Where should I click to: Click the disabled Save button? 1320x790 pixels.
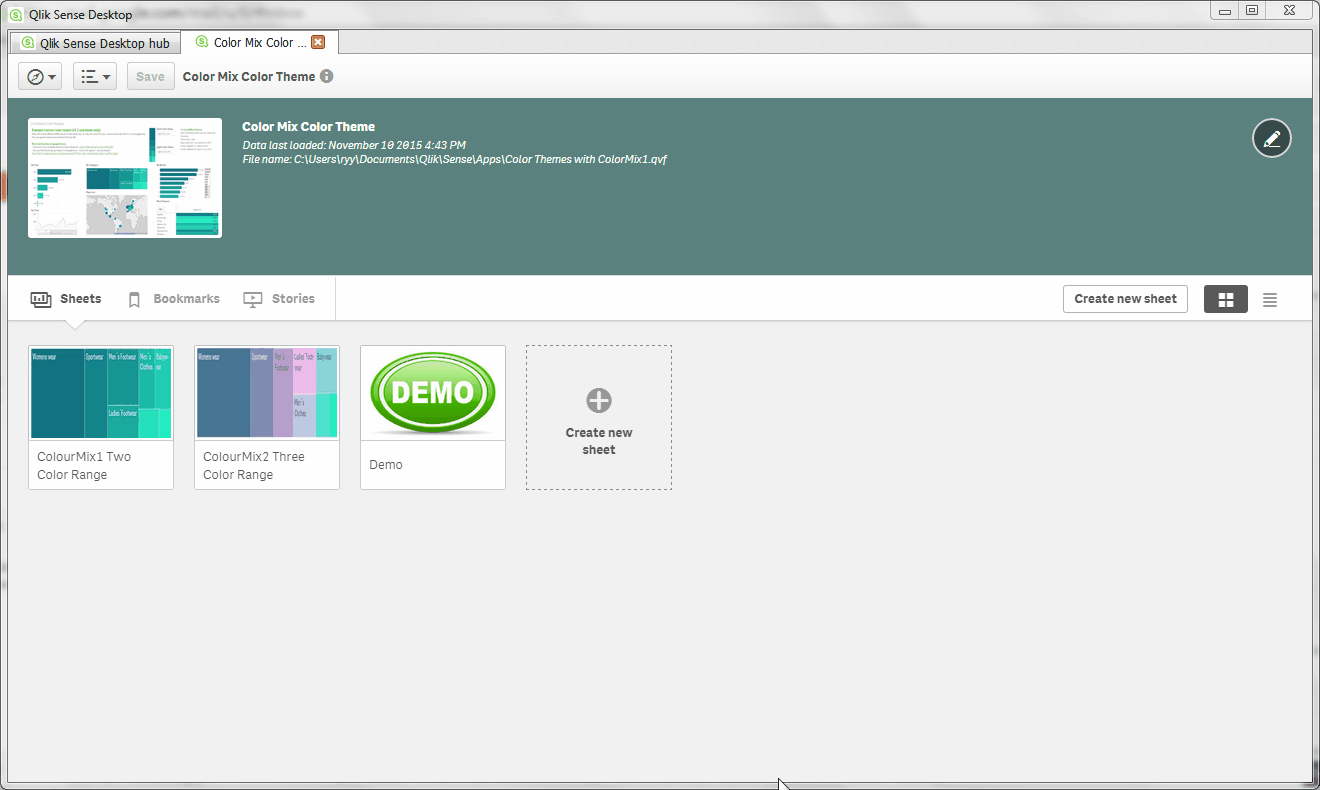coord(150,77)
